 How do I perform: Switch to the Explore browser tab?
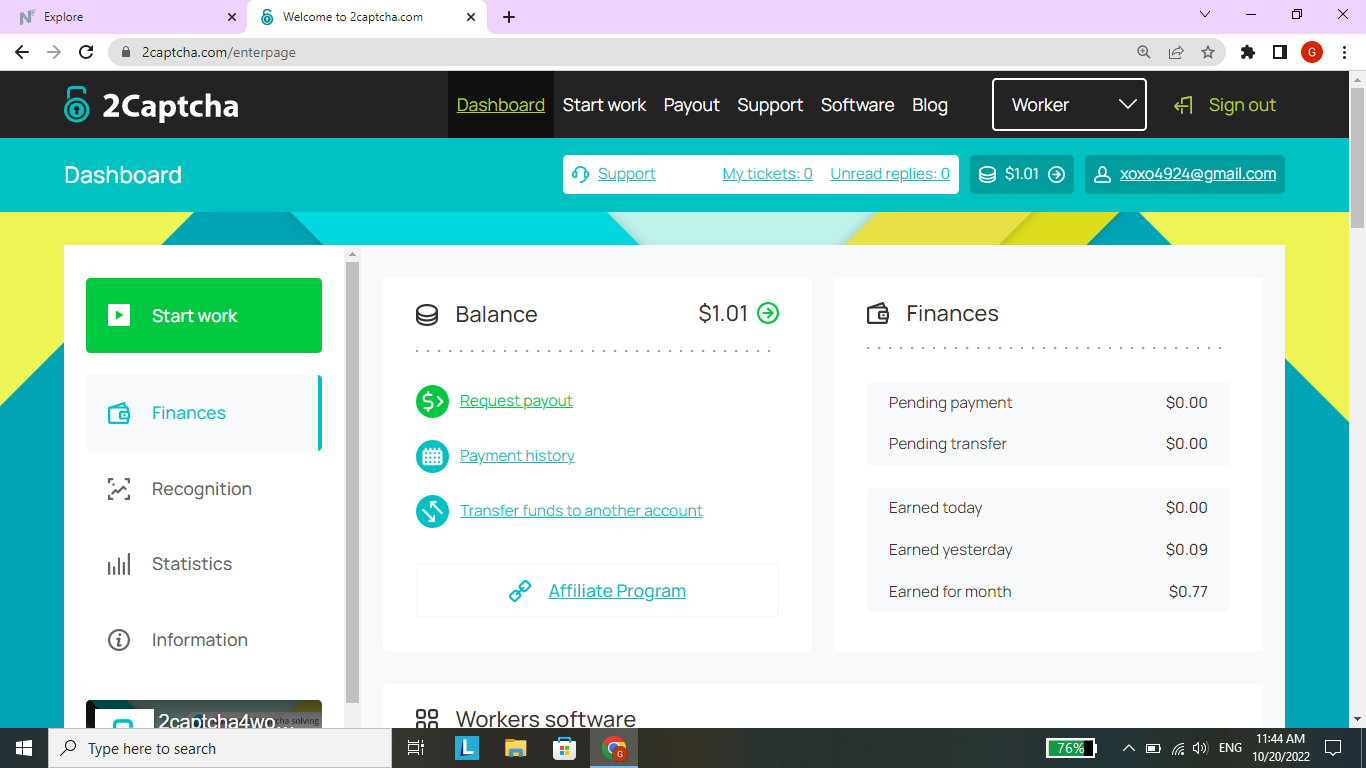tap(125, 17)
